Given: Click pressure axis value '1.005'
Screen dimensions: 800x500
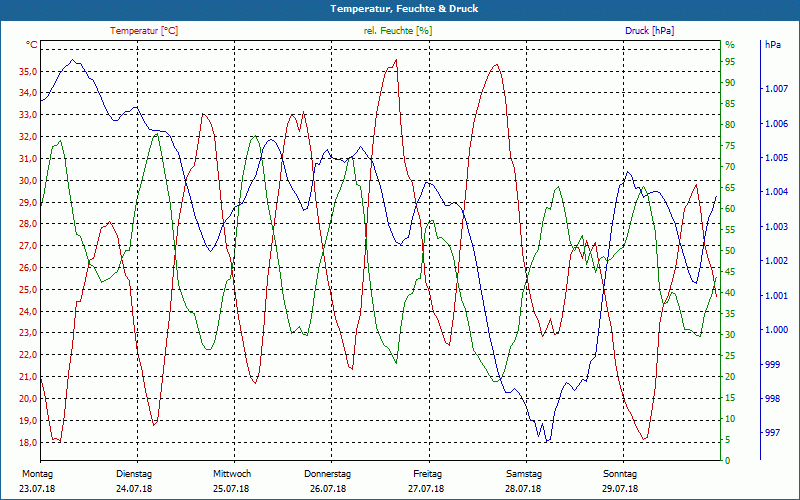Looking at the screenshot, I should [x=776, y=158].
